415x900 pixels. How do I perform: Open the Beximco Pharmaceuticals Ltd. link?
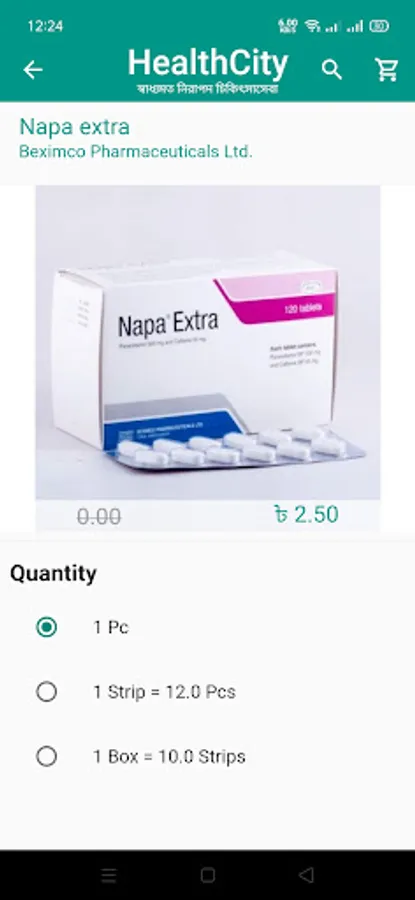[x=136, y=152]
